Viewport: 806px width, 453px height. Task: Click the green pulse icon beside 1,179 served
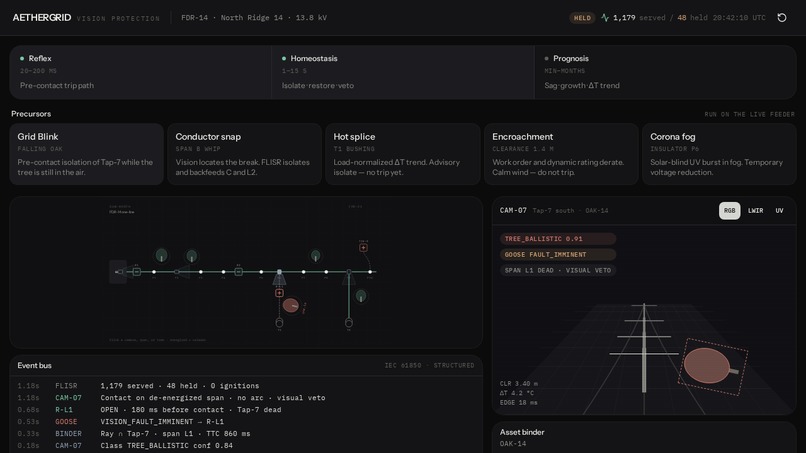click(x=605, y=18)
